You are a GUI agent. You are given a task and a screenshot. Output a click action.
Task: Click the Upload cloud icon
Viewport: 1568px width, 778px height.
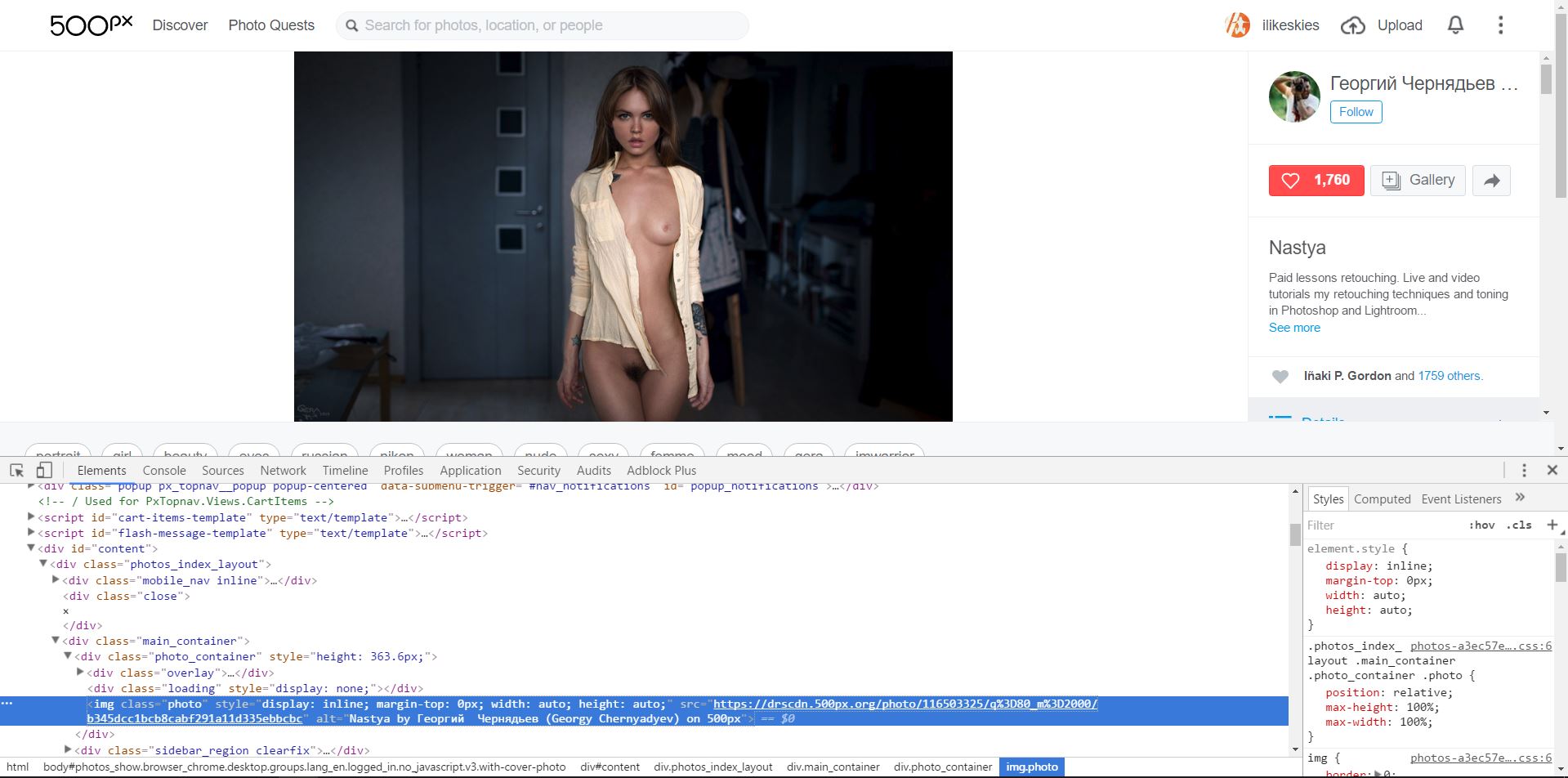1353,25
